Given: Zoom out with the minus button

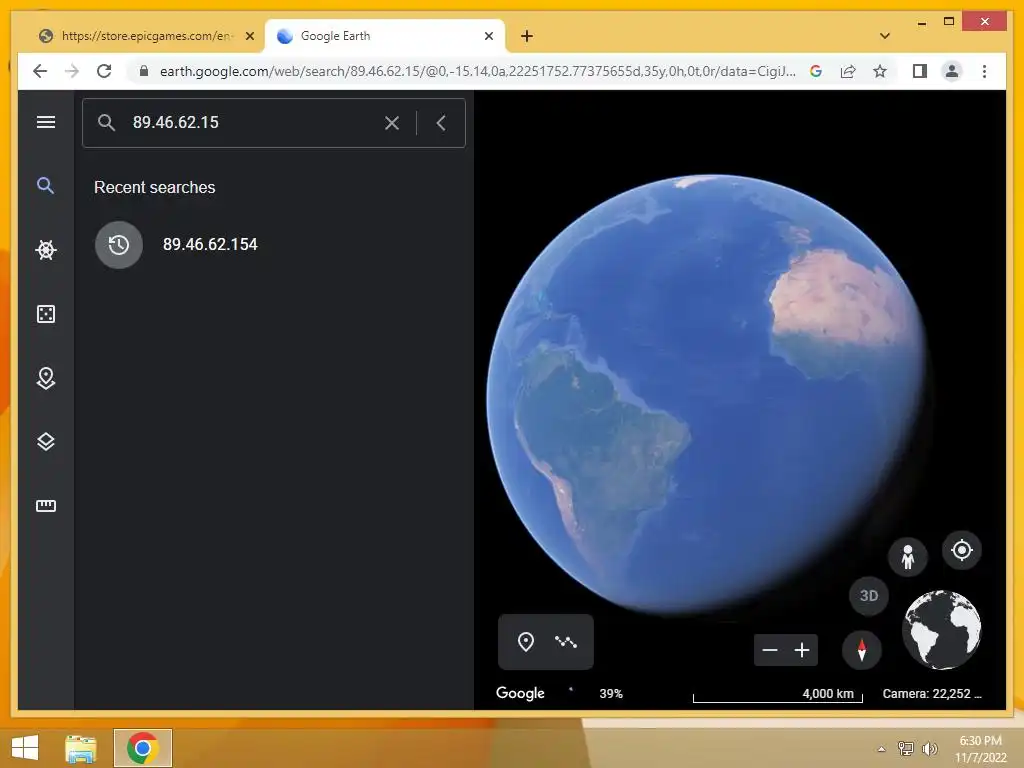Looking at the screenshot, I should [x=770, y=650].
